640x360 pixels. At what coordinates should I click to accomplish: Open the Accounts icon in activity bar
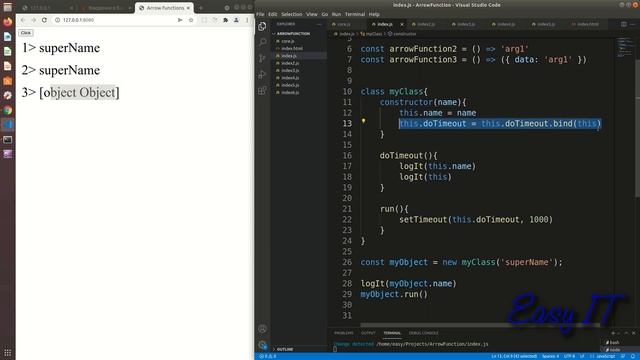coord(262,329)
